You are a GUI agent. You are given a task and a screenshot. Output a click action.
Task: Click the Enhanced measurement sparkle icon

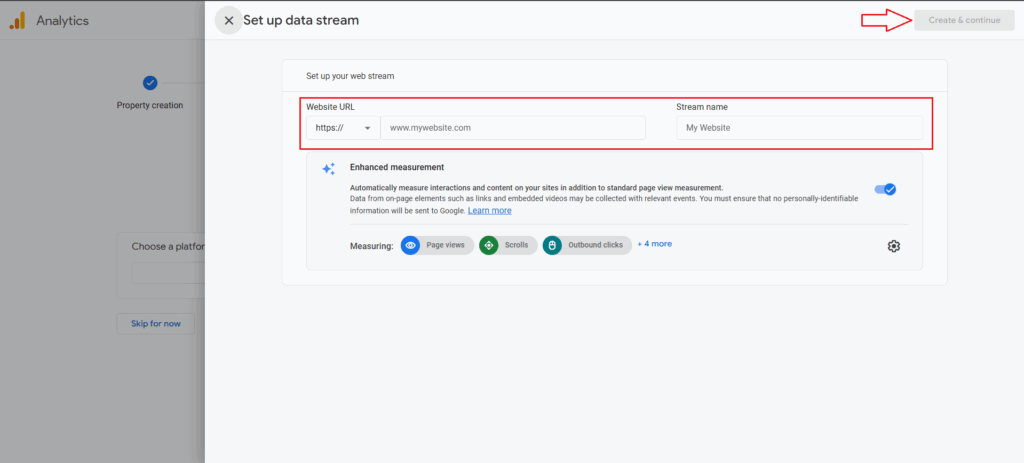tap(328, 169)
